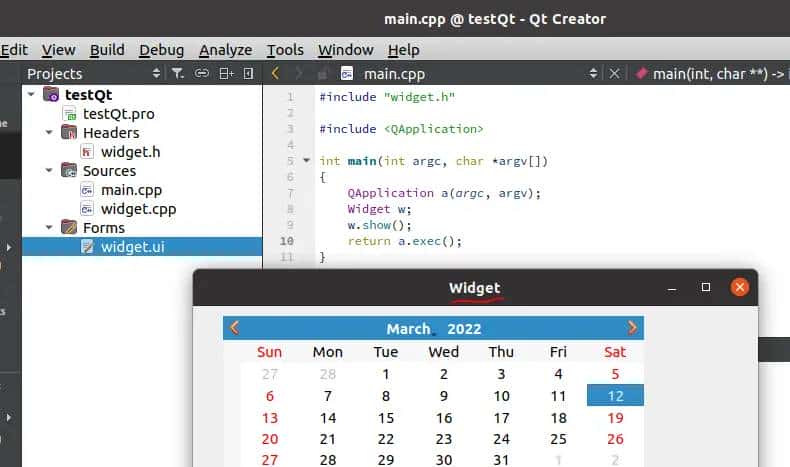Click the filter tree icon in Projects panel
Viewport: 790px width, 467px height.
[177, 74]
